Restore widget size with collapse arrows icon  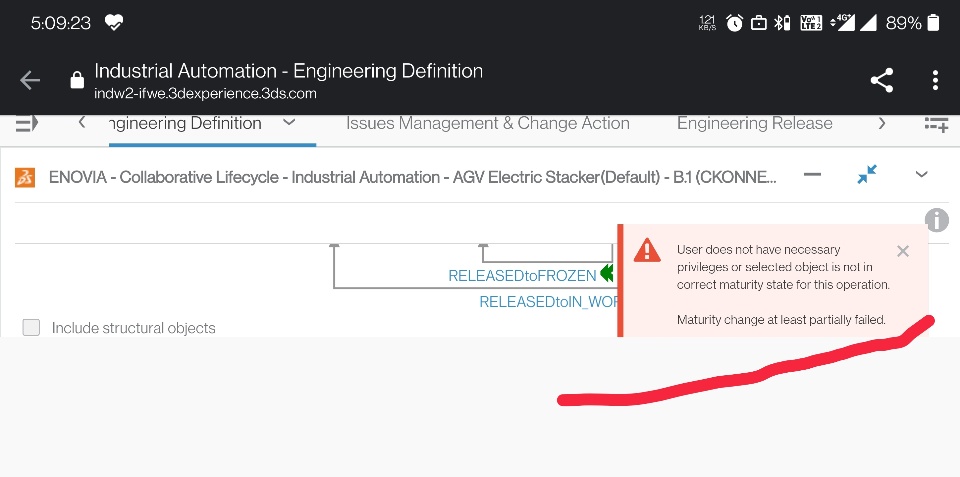(x=867, y=175)
